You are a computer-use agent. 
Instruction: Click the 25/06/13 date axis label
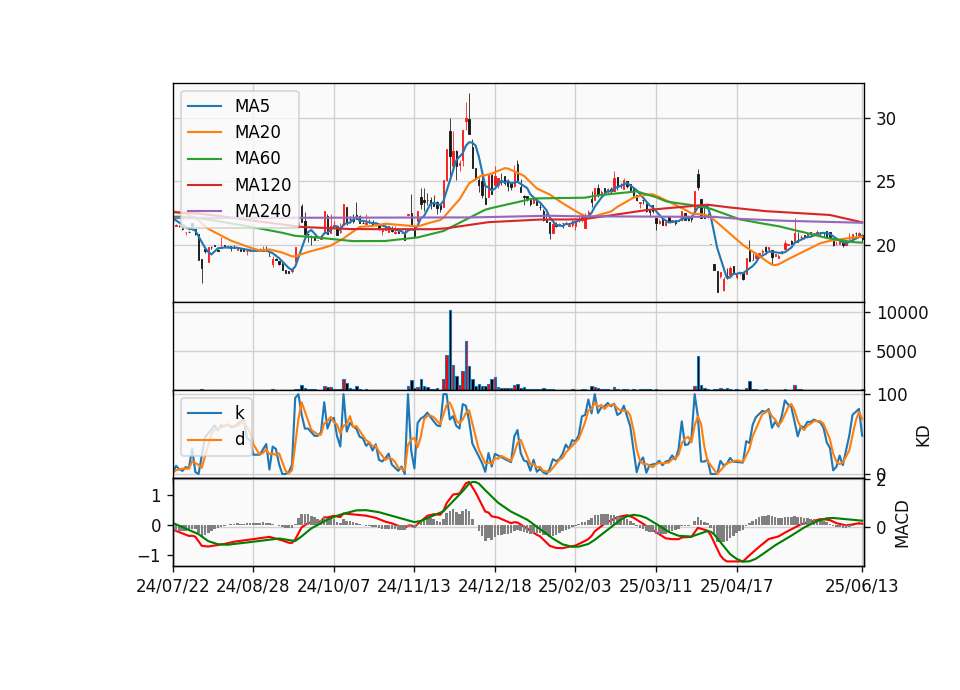(x=861, y=586)
